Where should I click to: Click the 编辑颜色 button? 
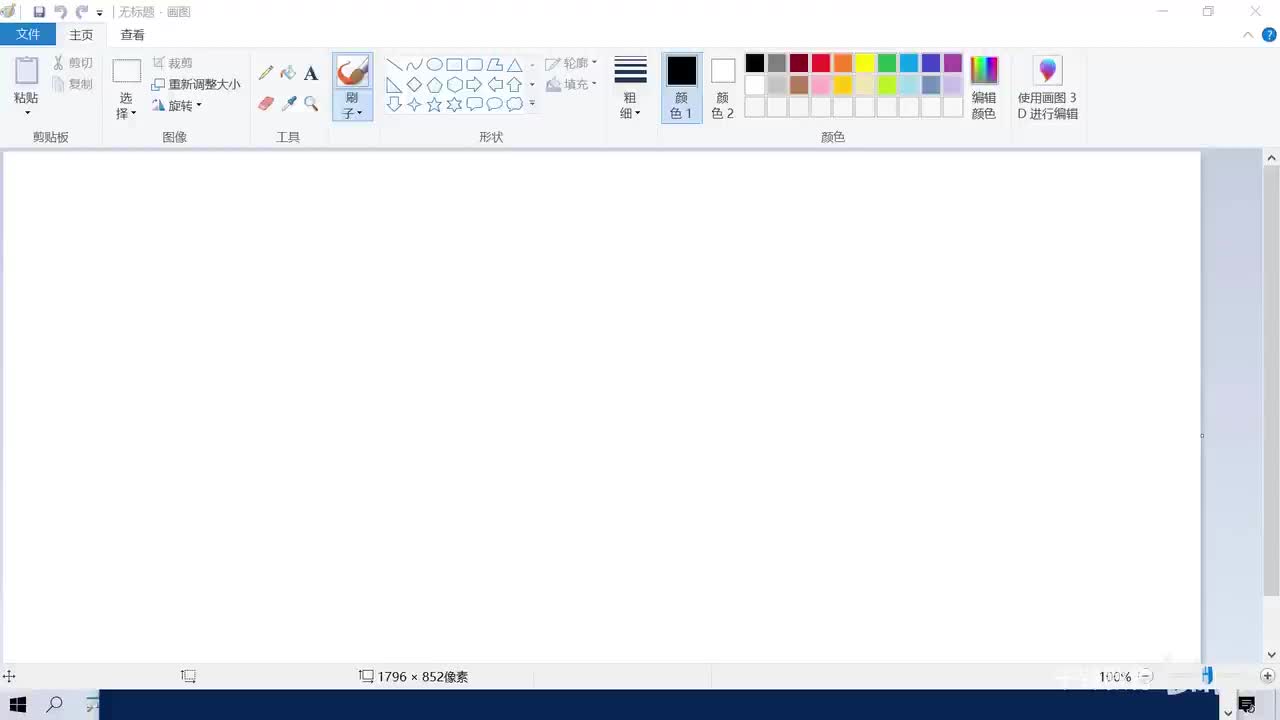coord(984,88)
